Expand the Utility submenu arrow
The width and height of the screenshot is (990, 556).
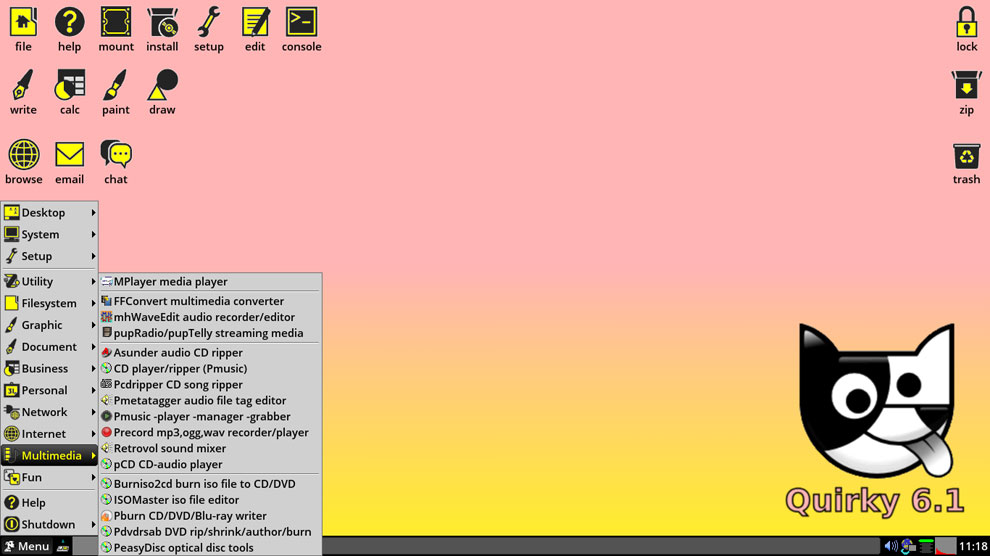point(93,281)
